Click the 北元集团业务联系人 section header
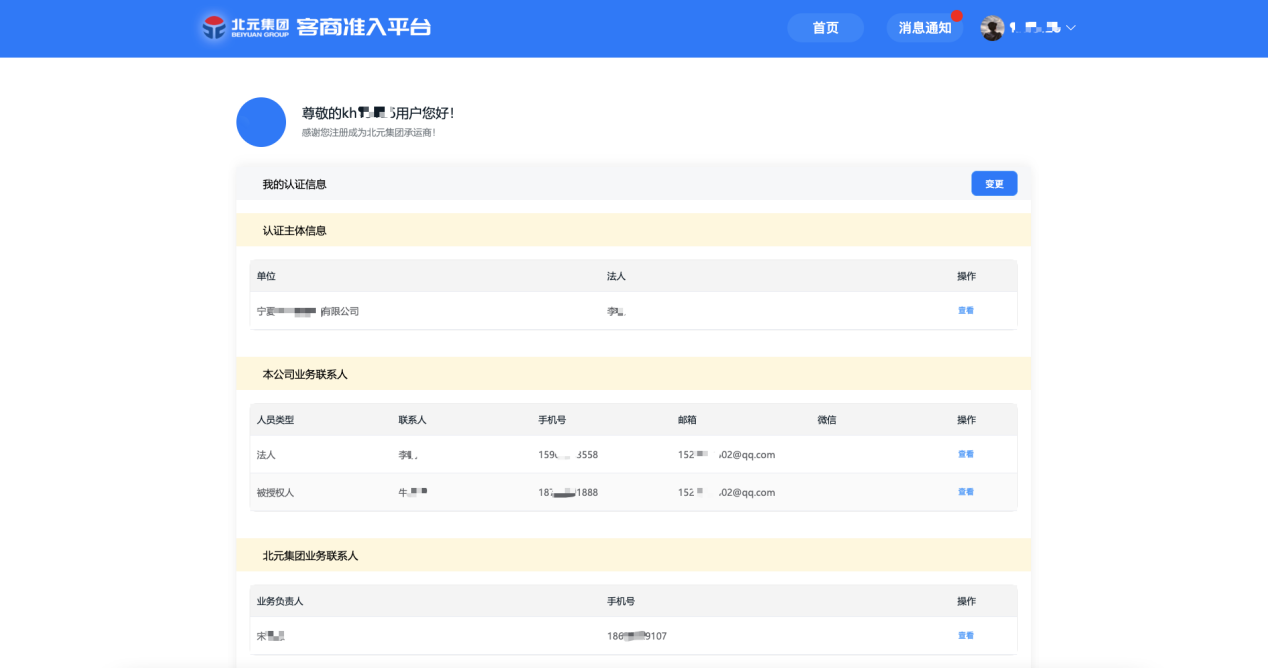The width and height of the screenshot is (1268, 668). (x=310, y=555)
